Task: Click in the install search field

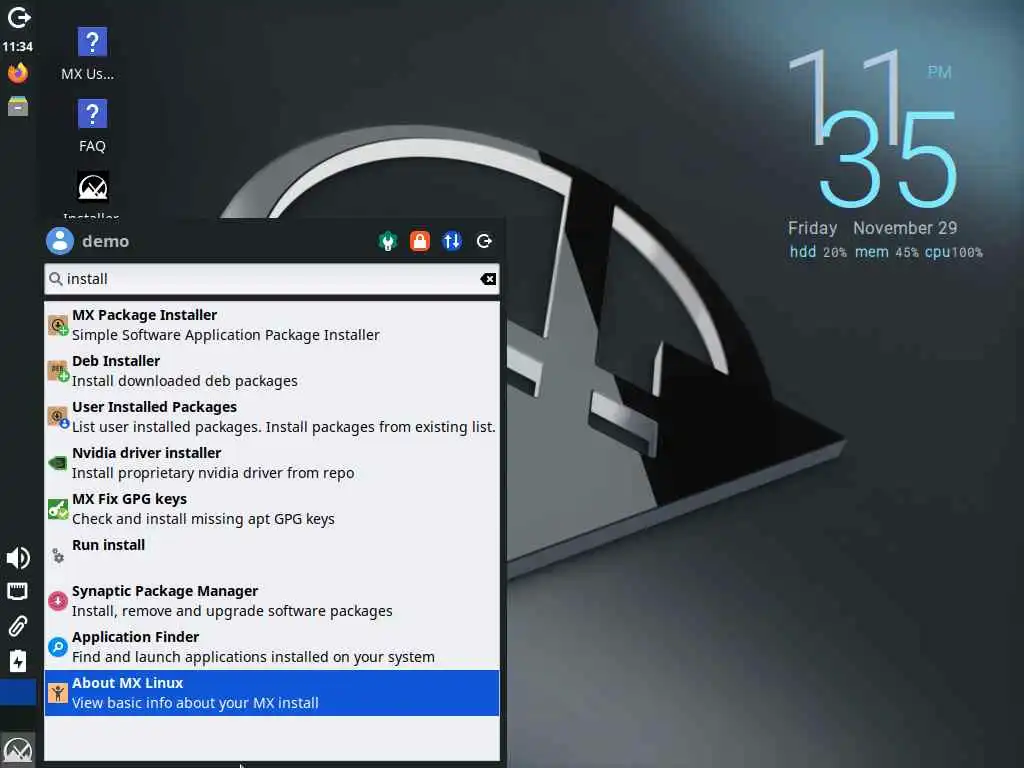Action: tap(272, 280)
